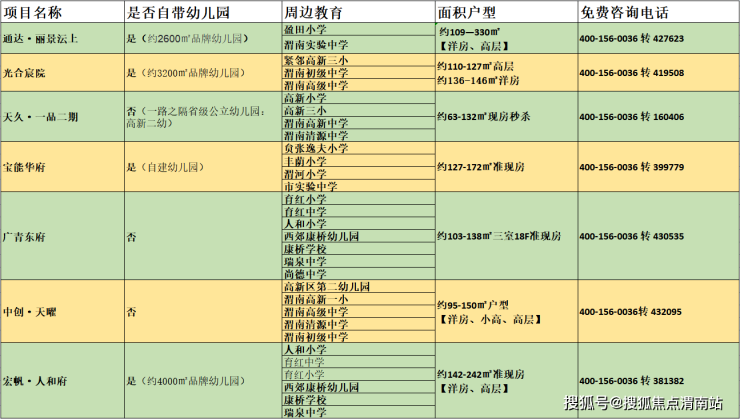The height and width of the screenshot is (419, 740).
Task: Select the 中创·天曜 cell
Action: coord(63,311)
